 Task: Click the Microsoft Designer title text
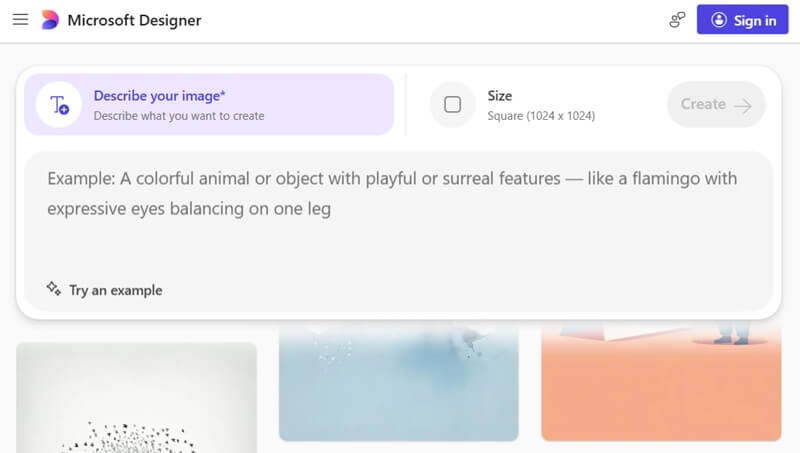point(134,20)
